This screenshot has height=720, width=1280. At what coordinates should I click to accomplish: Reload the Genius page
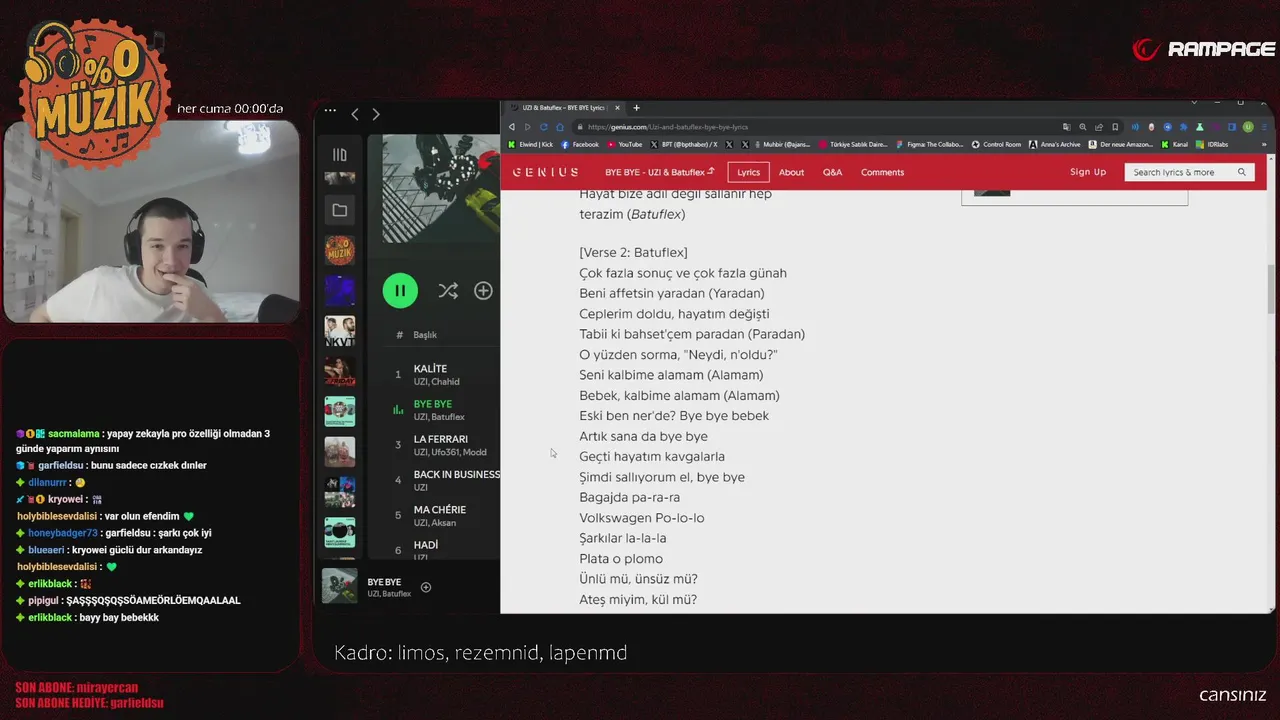pos(544,127)
